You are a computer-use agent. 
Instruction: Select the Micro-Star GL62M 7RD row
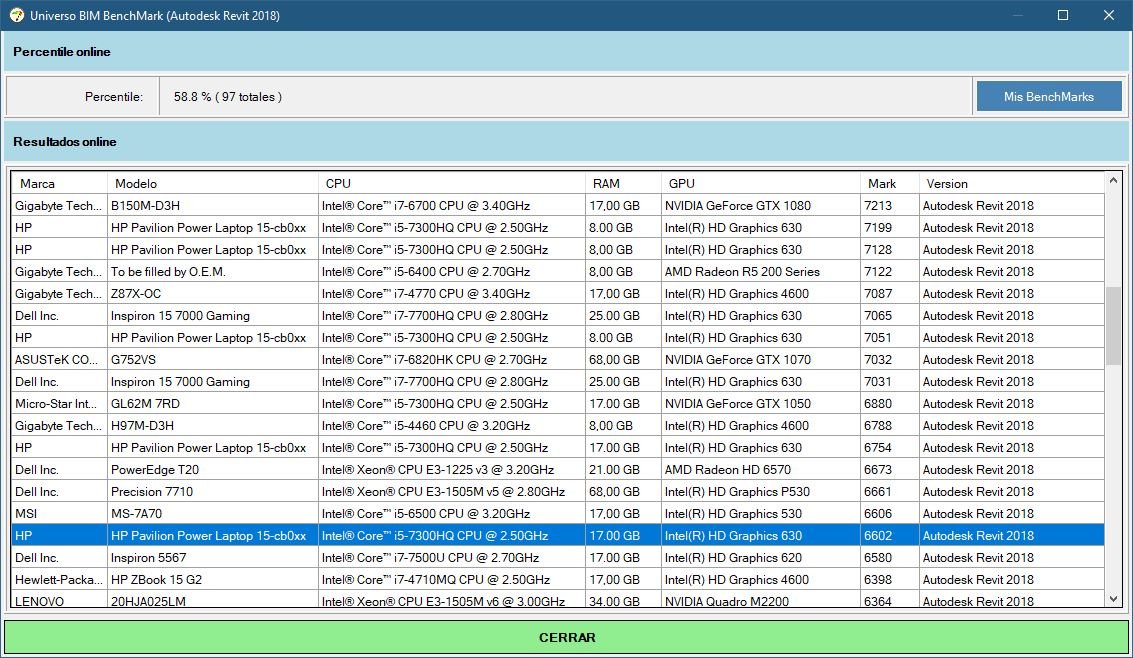pos(558,404)
